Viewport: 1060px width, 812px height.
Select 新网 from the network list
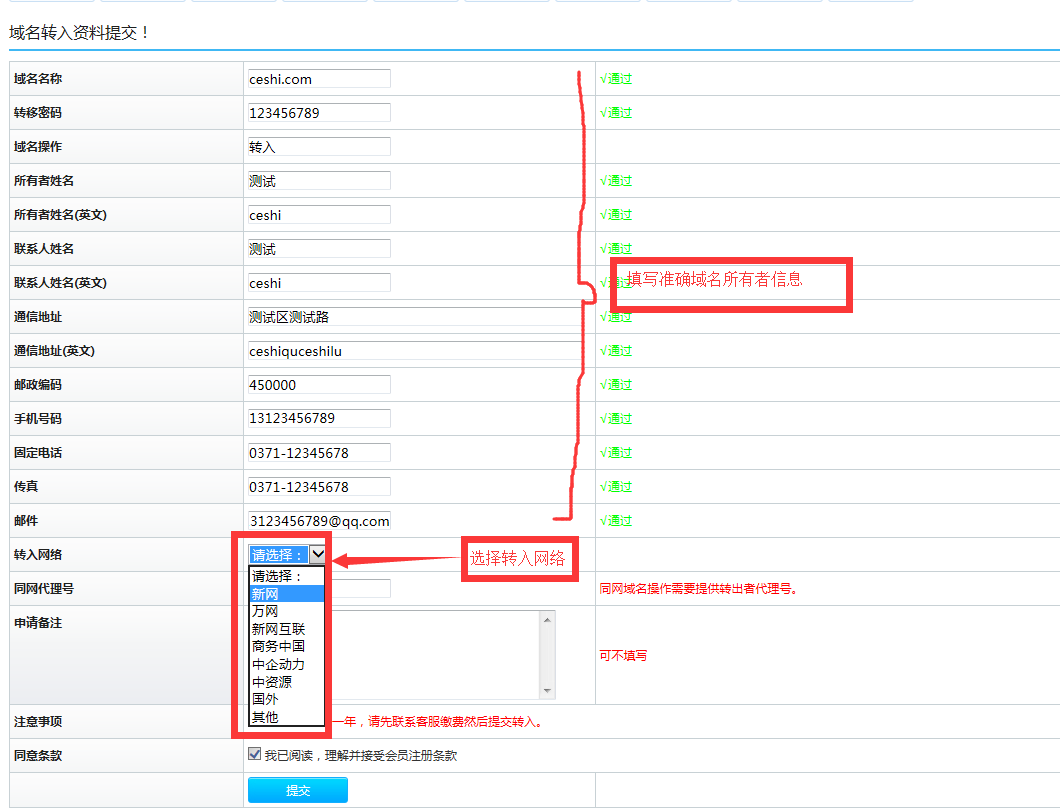pos(286,594)
